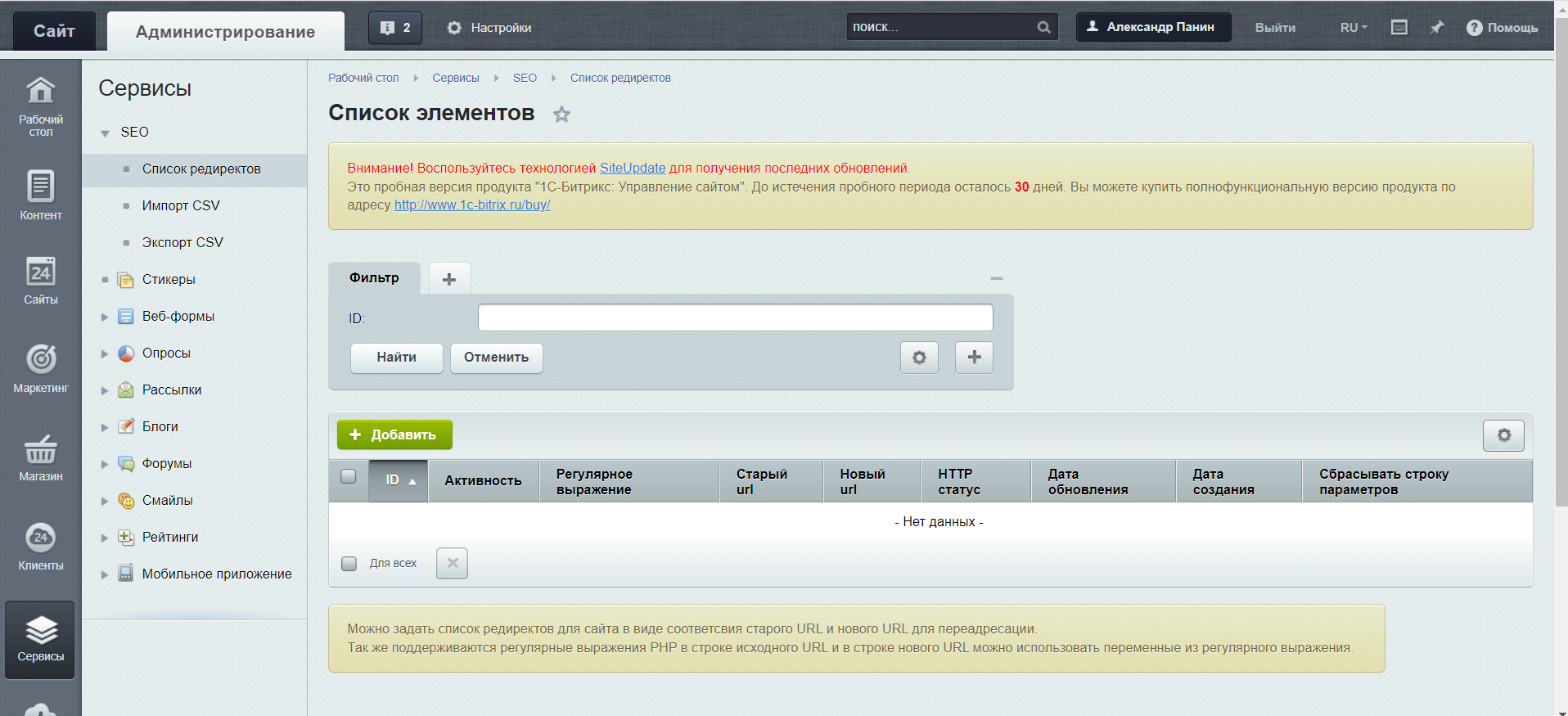Image resolution: width=1568 pixels, height=716 pixels.
Task: Add page to favorites with star icon
Action: point(561,115)
